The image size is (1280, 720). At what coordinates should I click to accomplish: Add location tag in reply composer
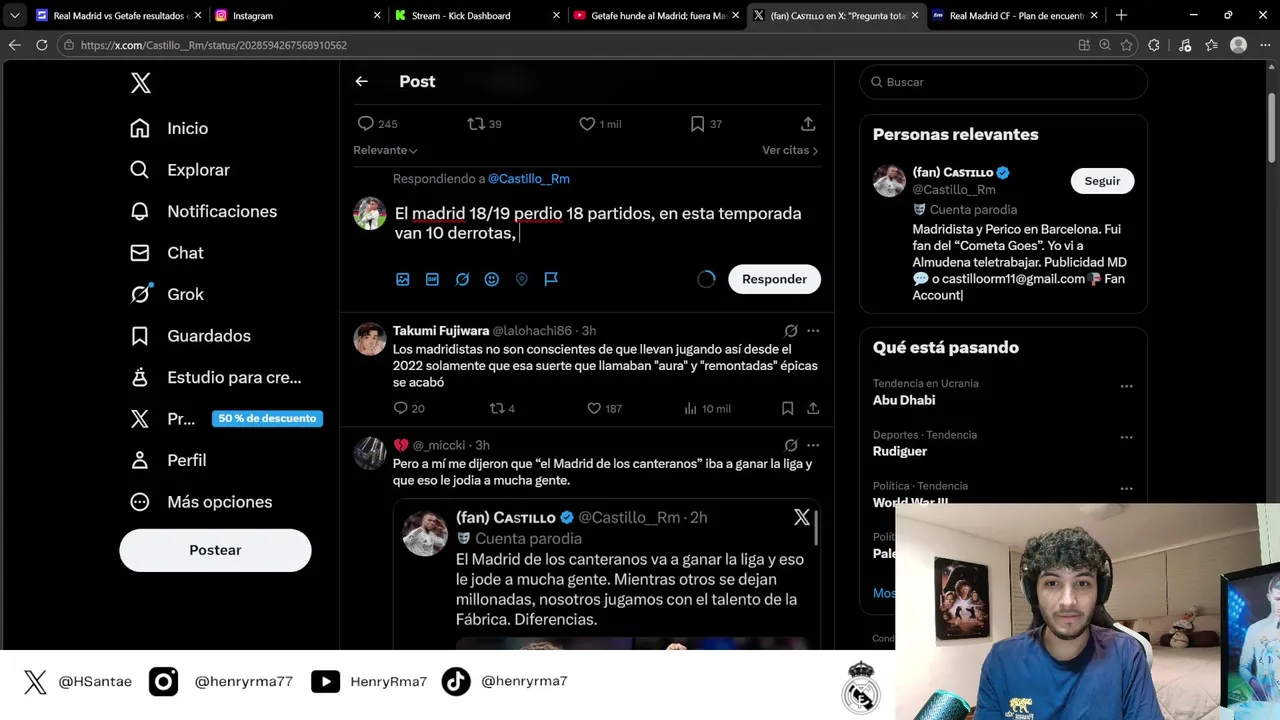(521, 279)
